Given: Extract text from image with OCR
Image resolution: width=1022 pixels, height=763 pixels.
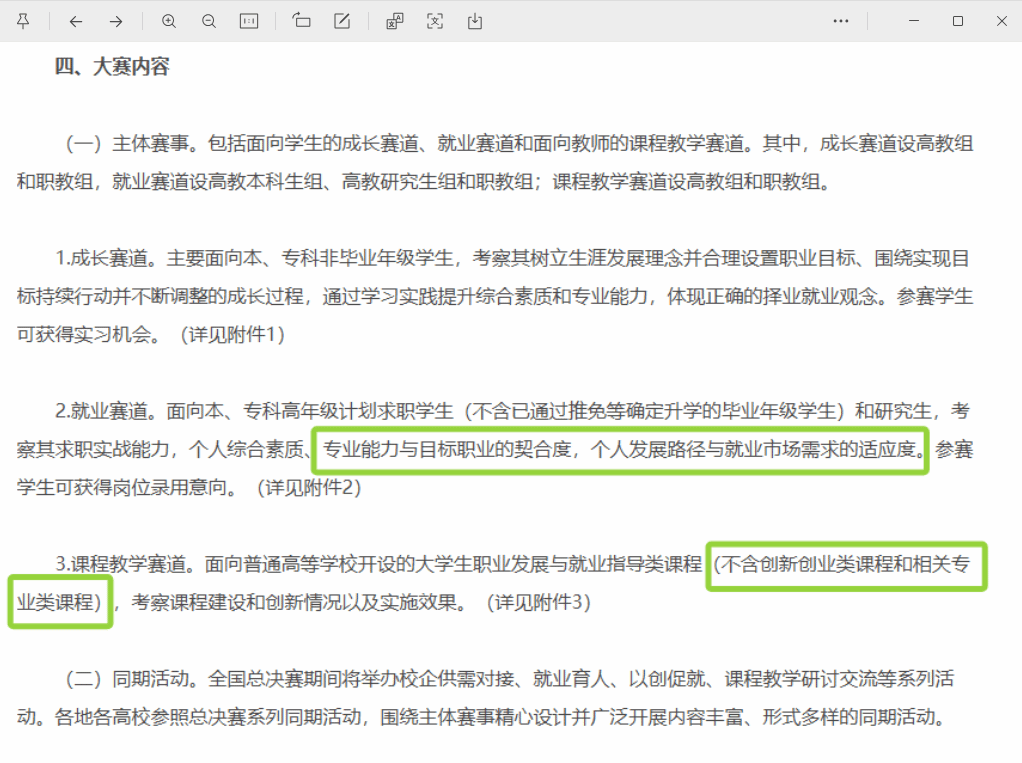Looking at the screenshot, I should pos(435,21).
